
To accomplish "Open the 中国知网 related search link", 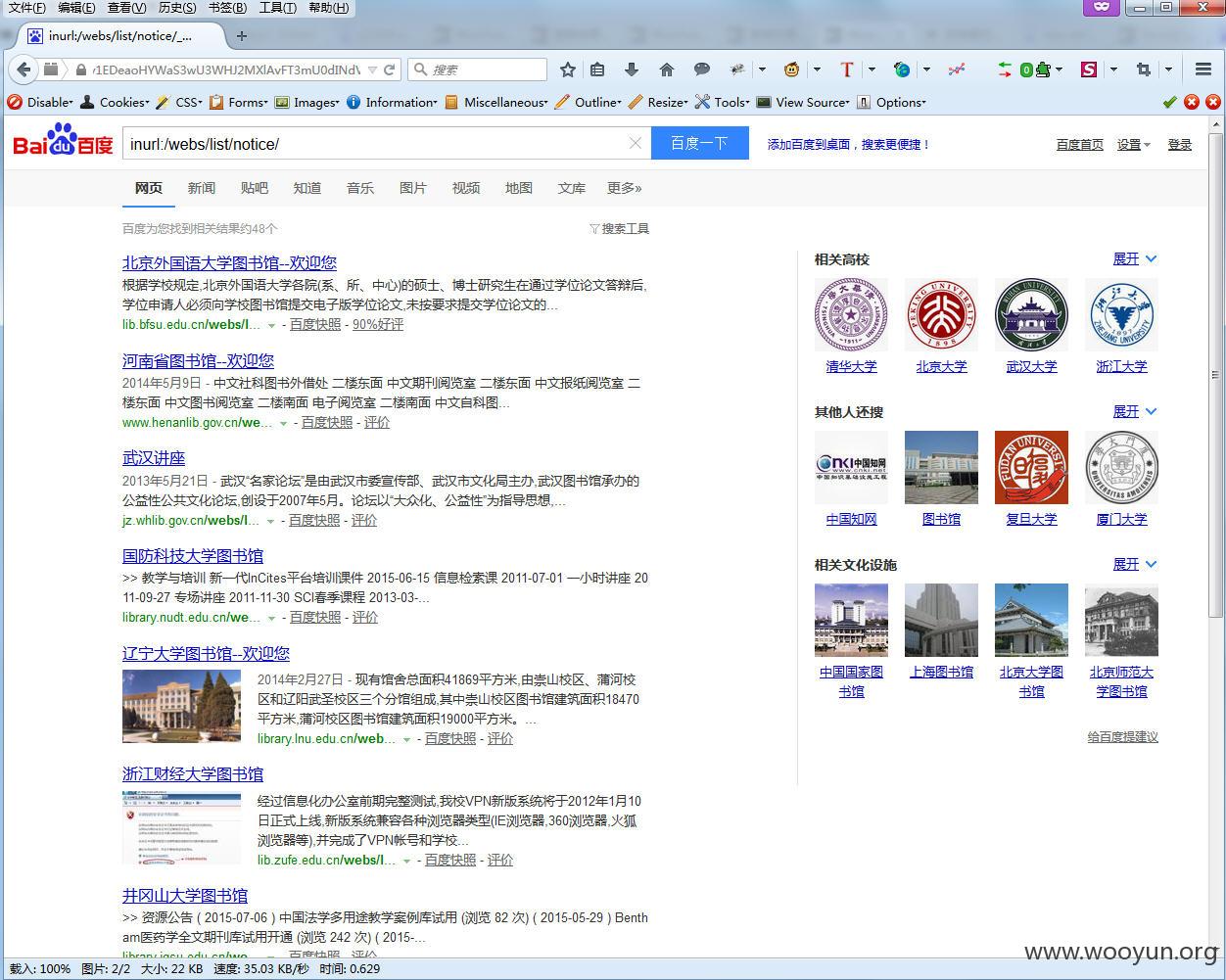I will tap(851, 519).
